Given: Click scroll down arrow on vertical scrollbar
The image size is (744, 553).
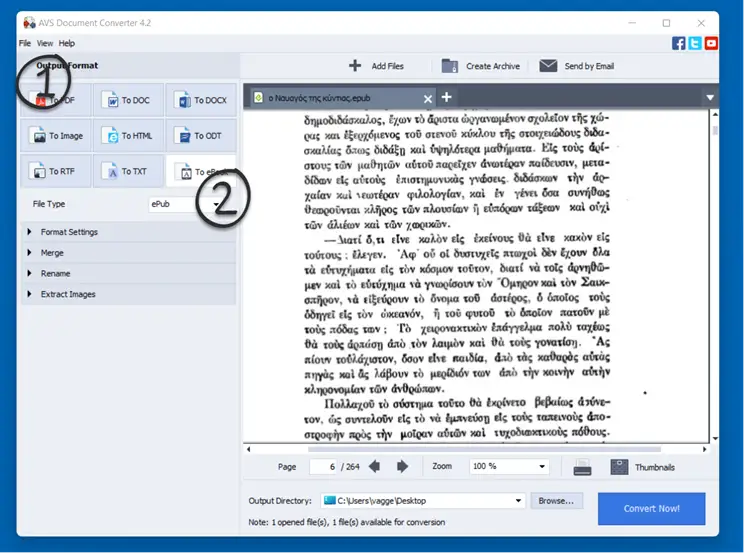Looking at the screenshot, I should pos(715,439).
